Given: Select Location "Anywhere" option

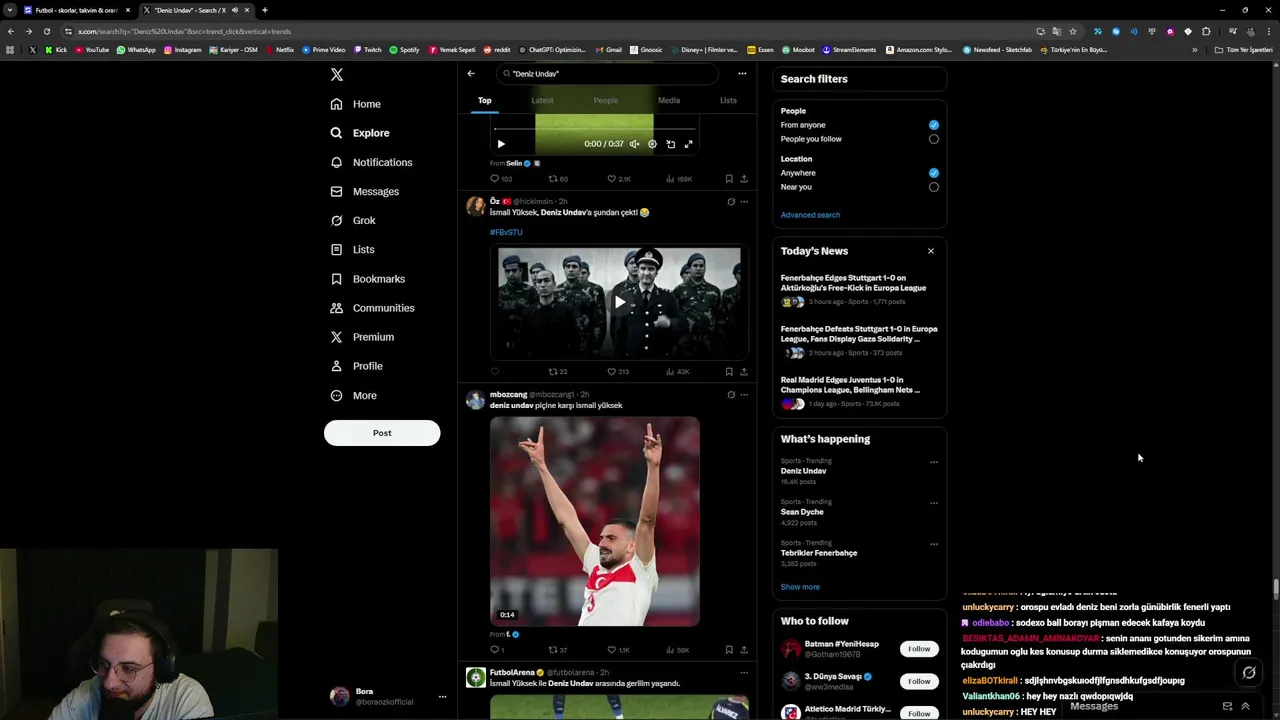Looking at the screenshot, I should pyautogui.click(x=933, y=173).
